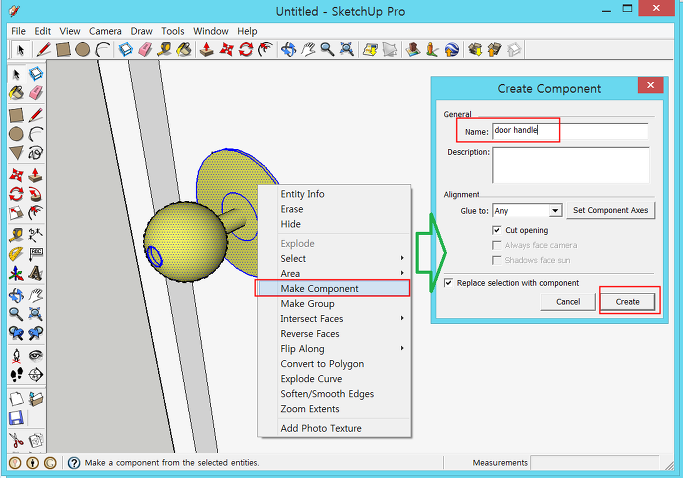Select the Polygon tool in left palette
This screenshot has width=683, height=478.
click(x=16, y=153)
